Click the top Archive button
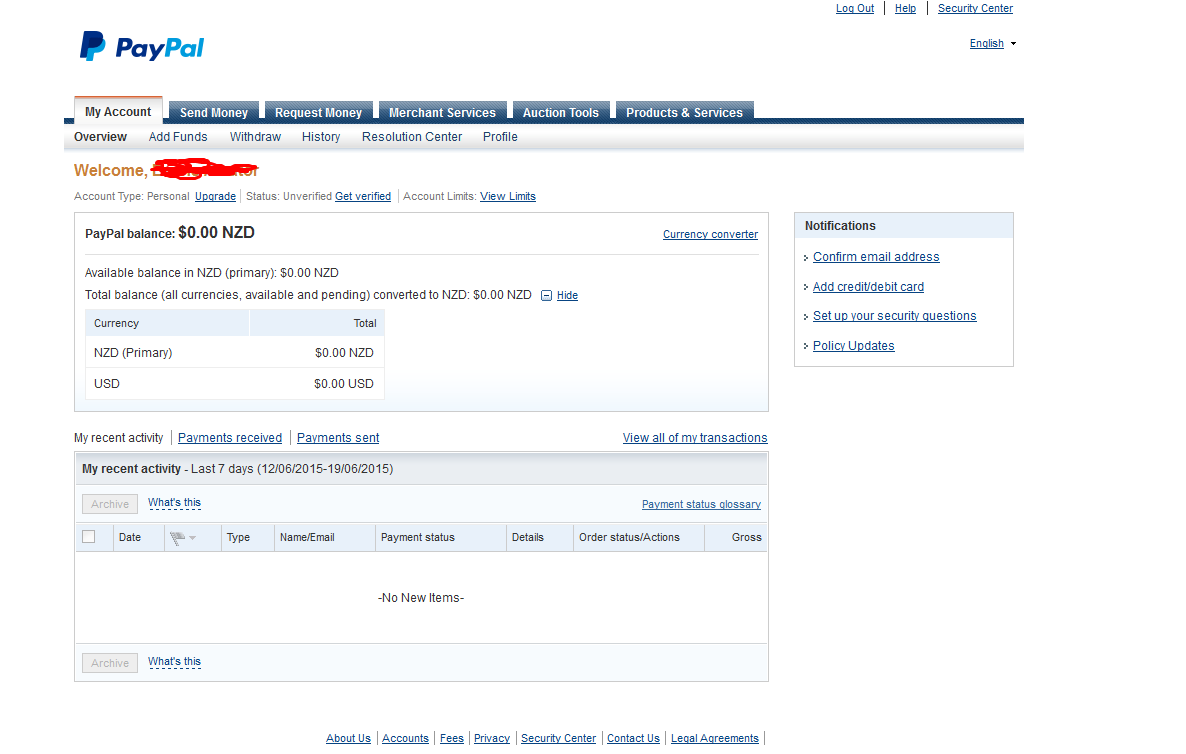This screenshot has height=754, width=1186. click(x=110, y=504)
